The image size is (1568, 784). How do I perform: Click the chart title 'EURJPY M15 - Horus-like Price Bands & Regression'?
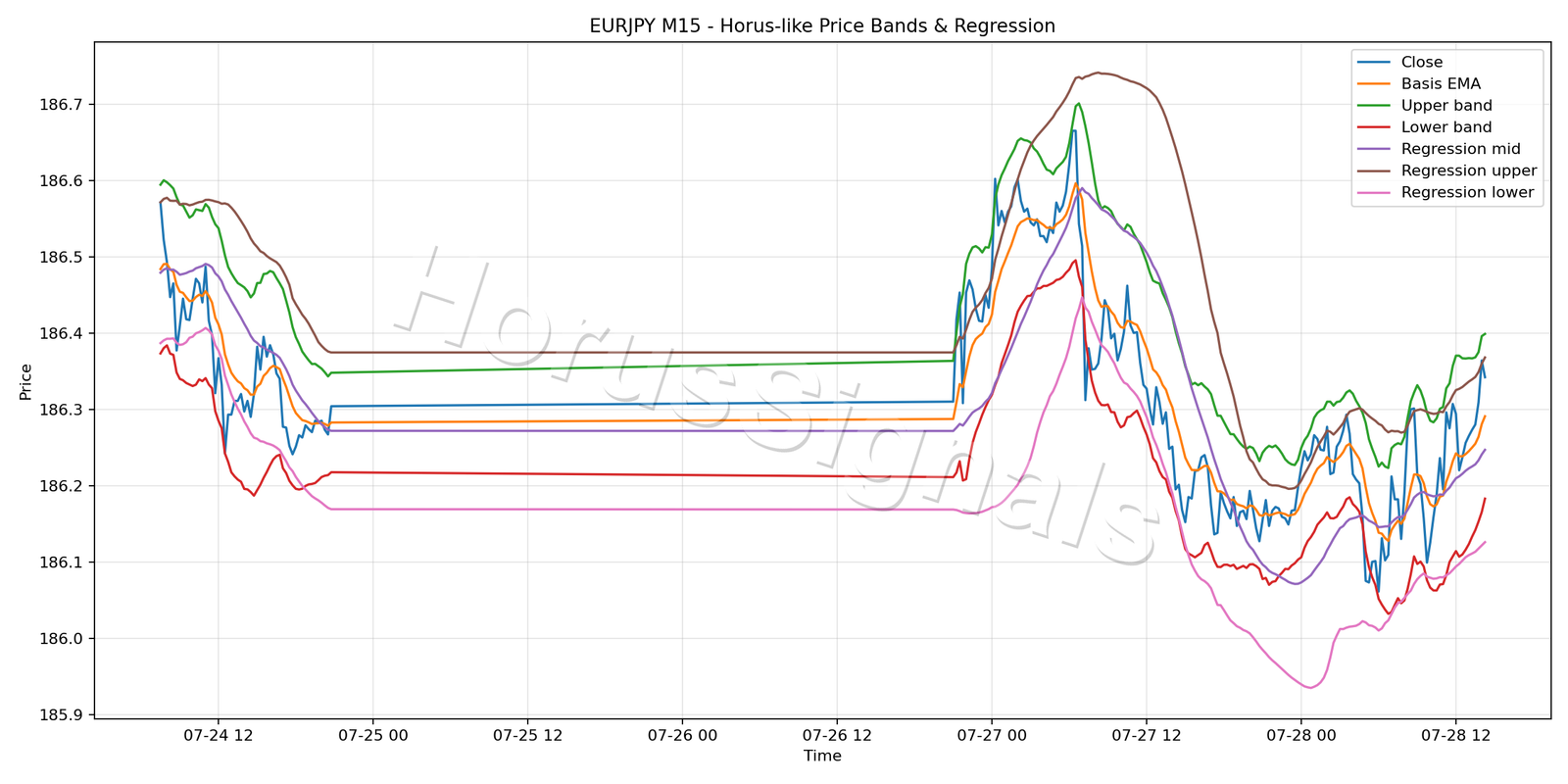822,26
